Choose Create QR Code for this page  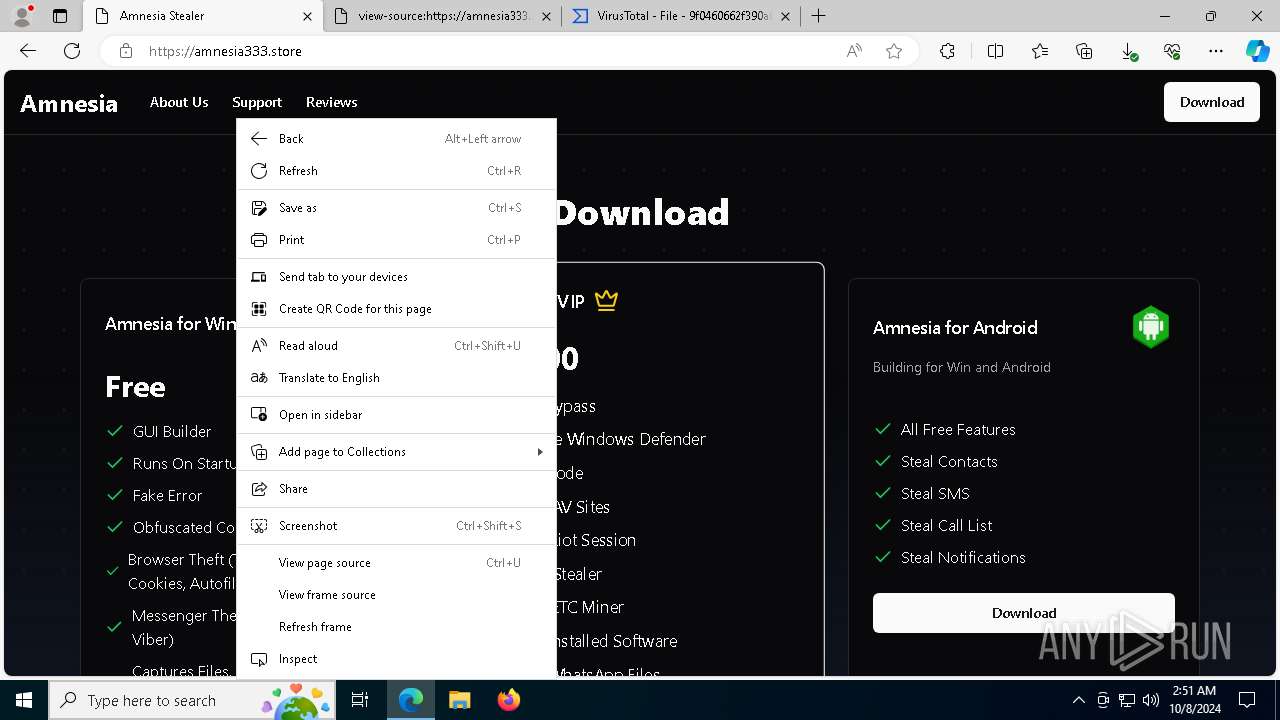396,309
